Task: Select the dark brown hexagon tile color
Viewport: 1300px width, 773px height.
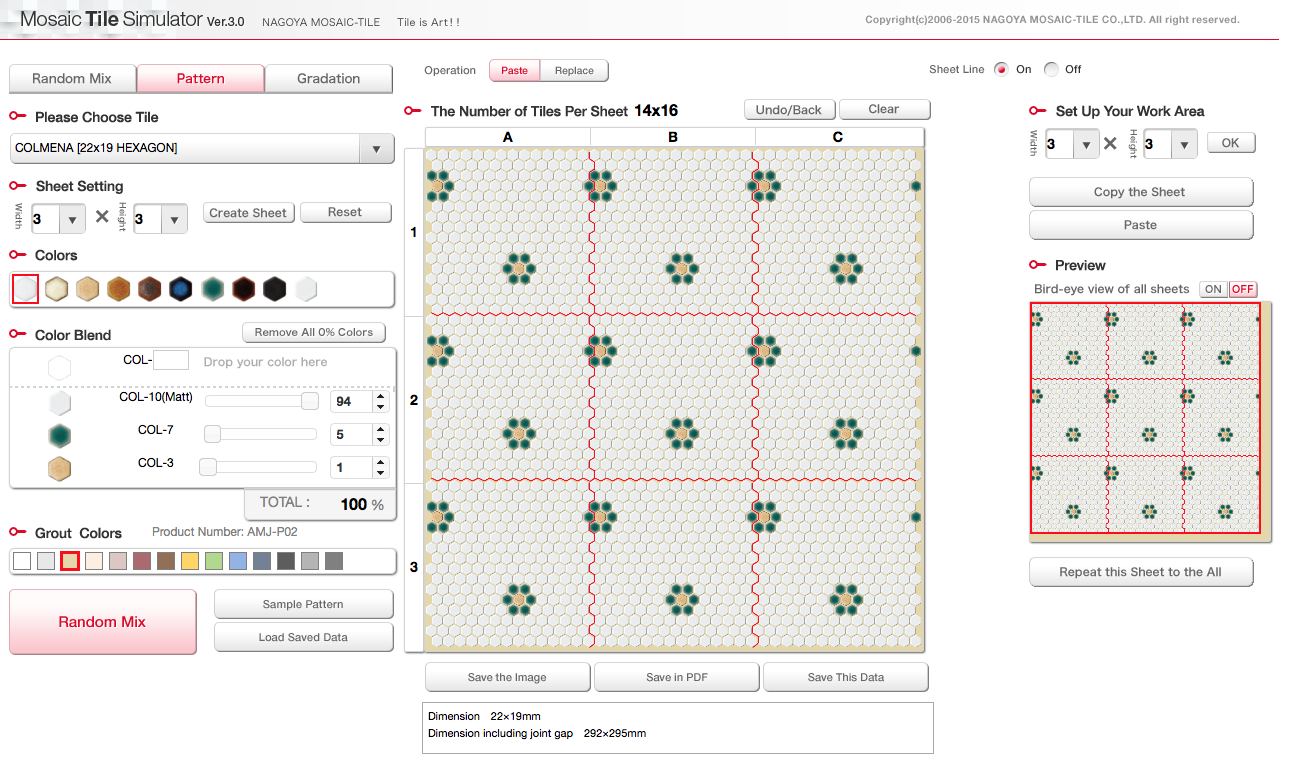Action: coord(243,288)
